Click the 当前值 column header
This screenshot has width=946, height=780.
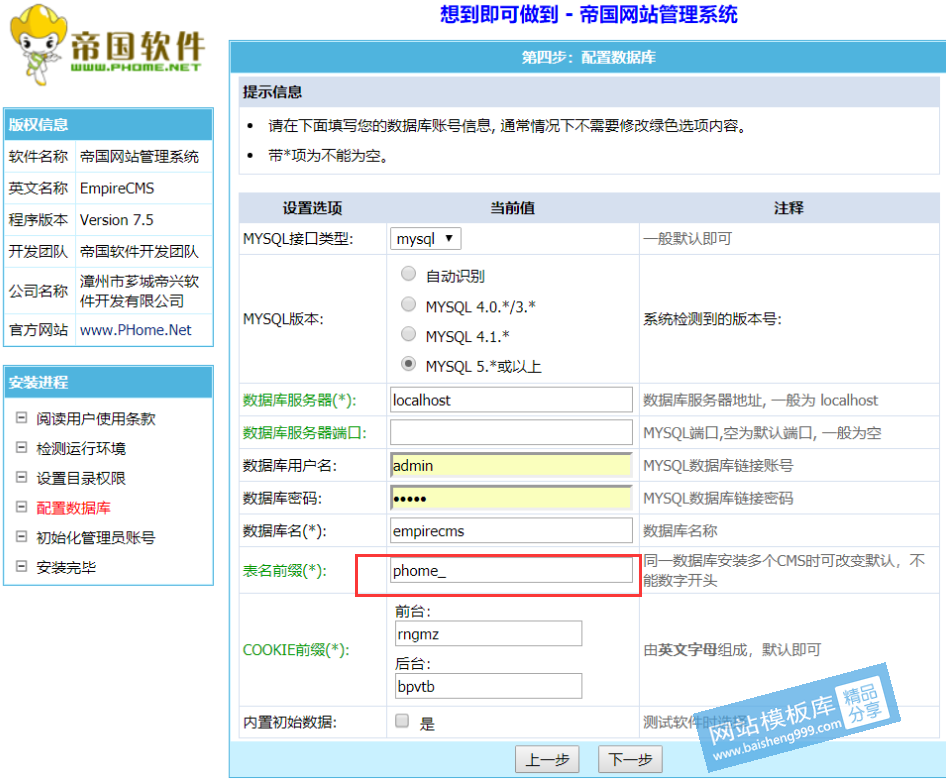[x=512, y=208]
